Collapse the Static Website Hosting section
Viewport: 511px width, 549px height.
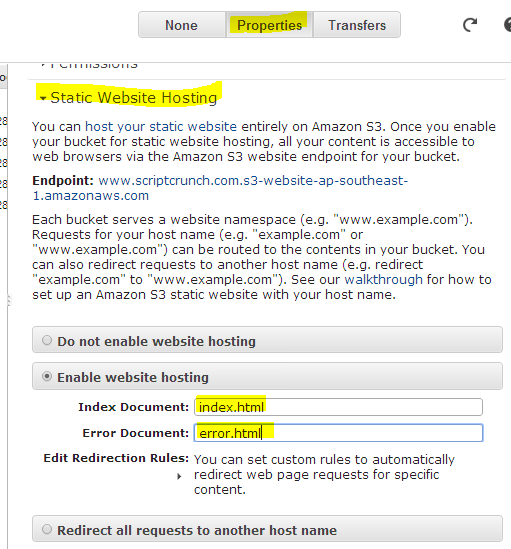pyautogui.click(x=43, y=98)
